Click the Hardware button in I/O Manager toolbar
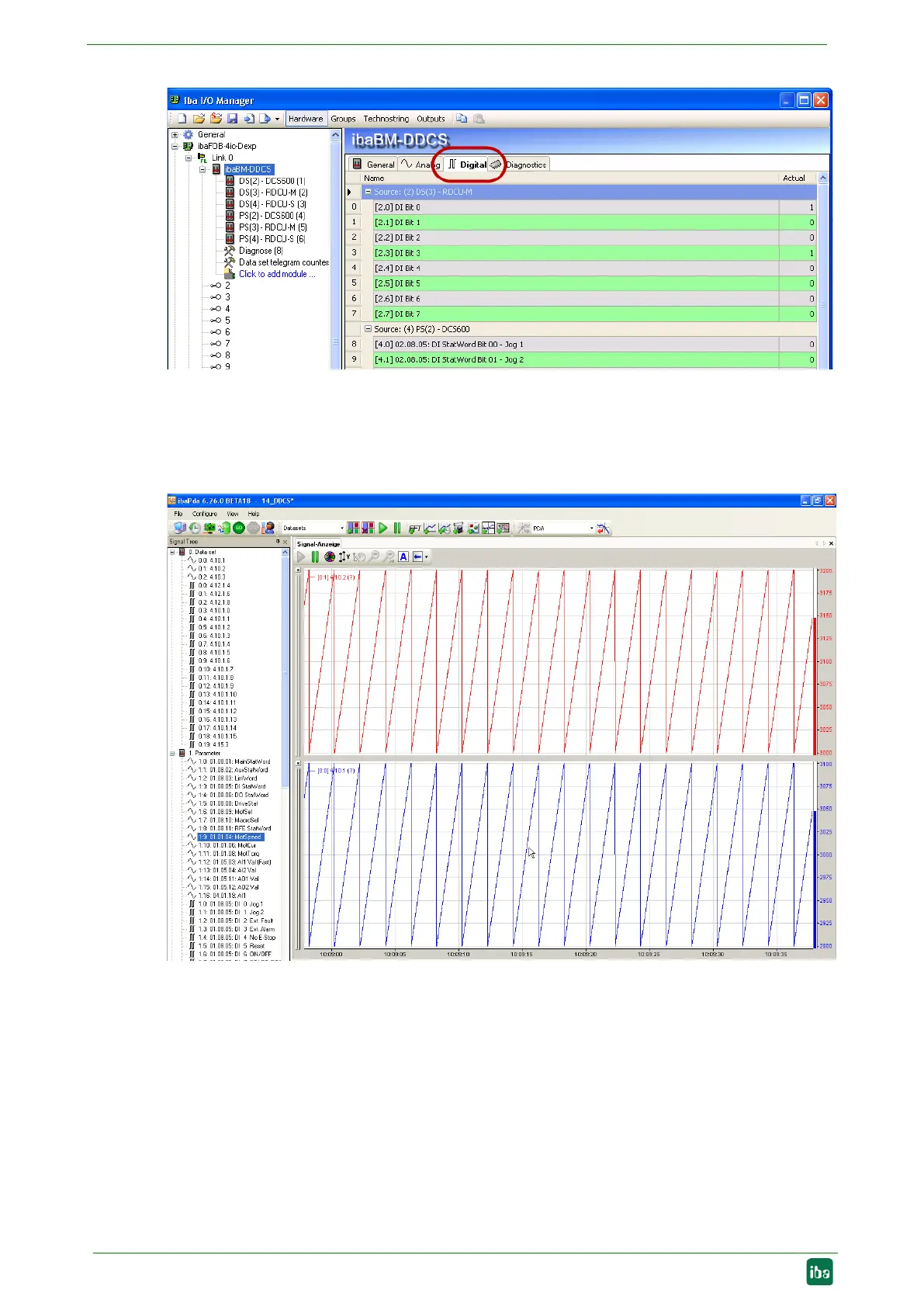Image resolution: width=924 pixels, height=1307 pixels. click(306, 119)
